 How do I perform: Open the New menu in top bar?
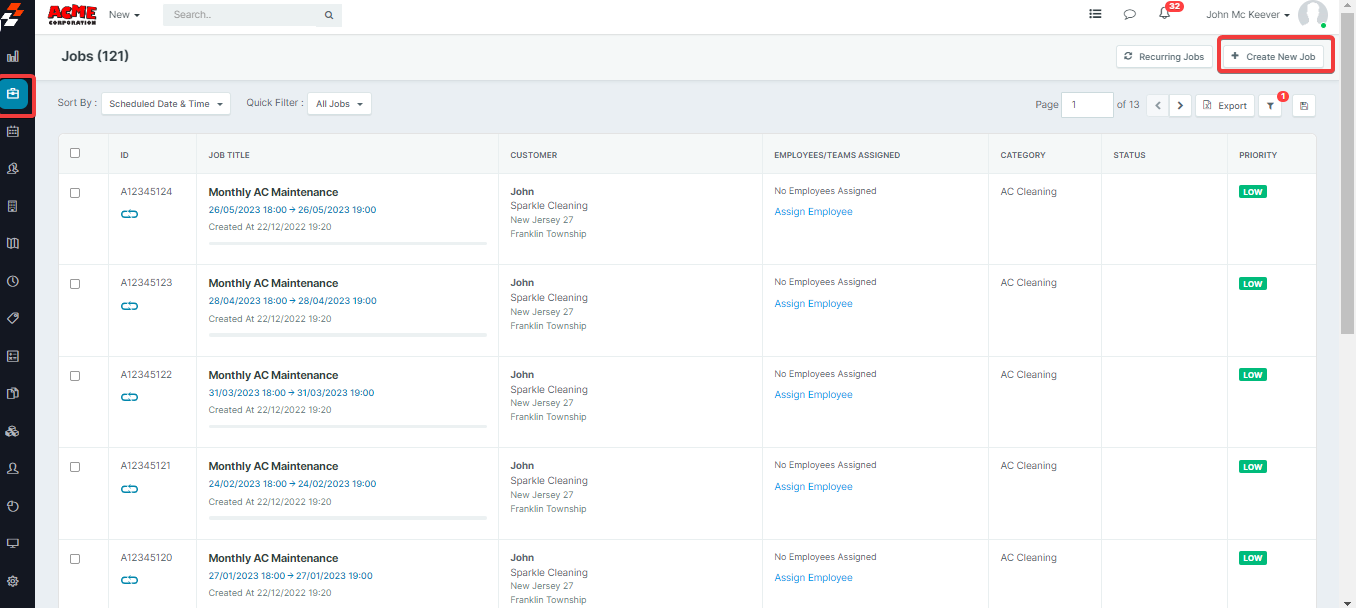point(124,15)
